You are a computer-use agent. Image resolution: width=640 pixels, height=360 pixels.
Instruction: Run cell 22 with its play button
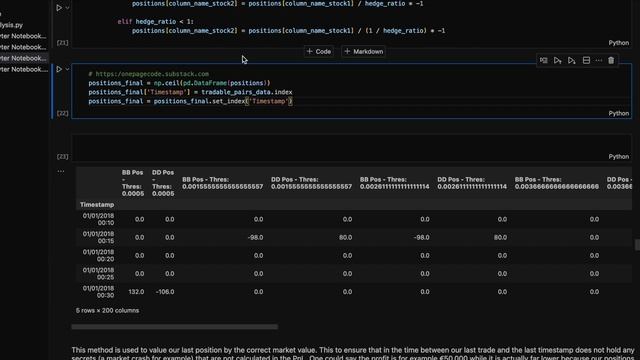click(59, 69)
